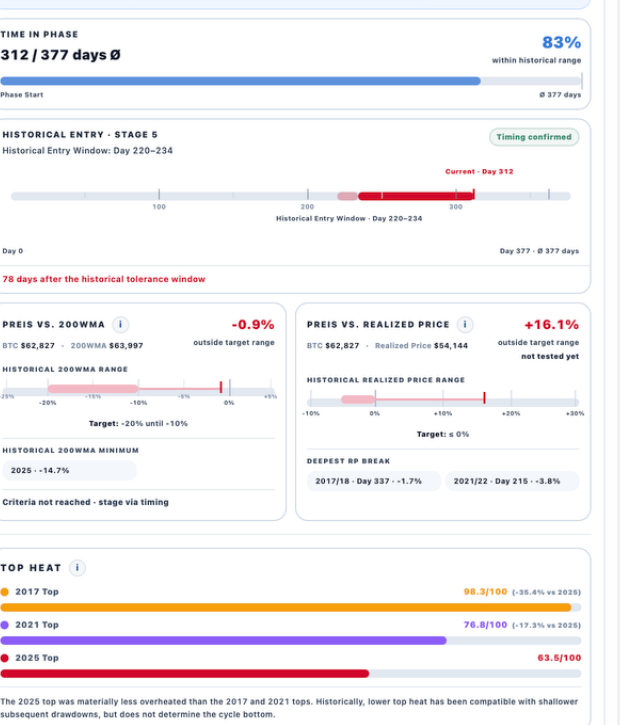The height and width of the screenshot is (725, 620).
Task: Select the 2017/18 Day 337 break chip
Action: tap(374, 481)
